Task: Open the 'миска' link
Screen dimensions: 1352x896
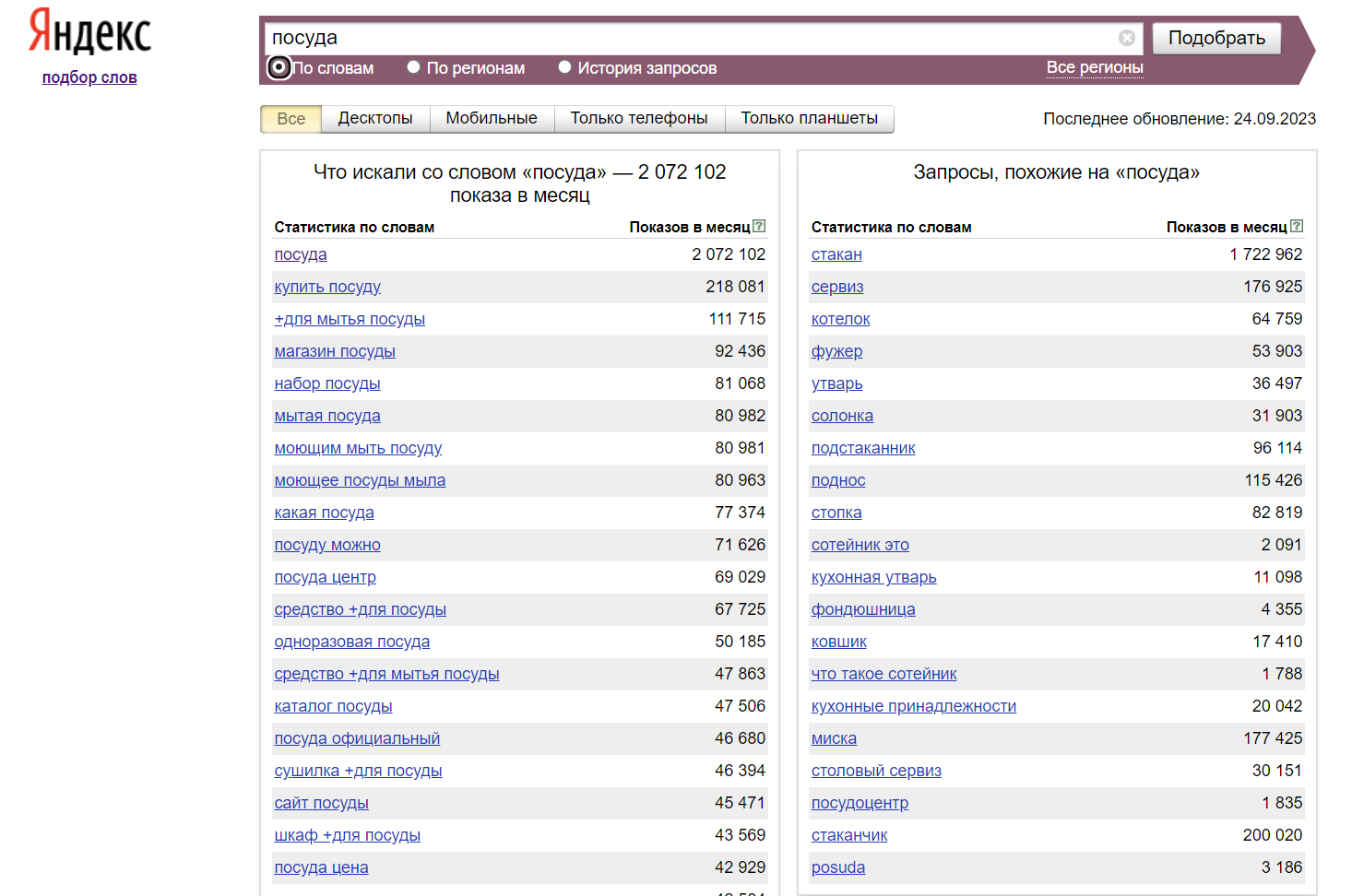Action: tap(834, 738)
